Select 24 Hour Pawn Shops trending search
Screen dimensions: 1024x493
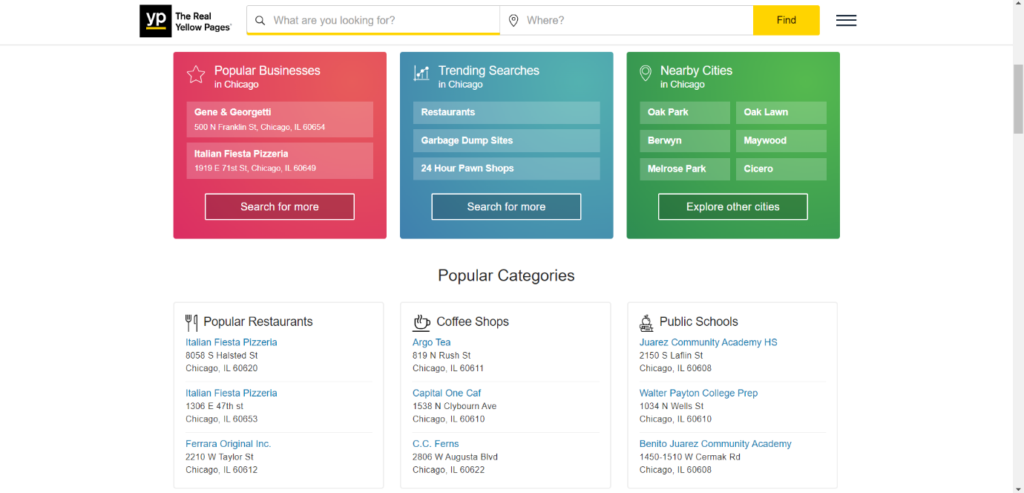click(506, 168)
